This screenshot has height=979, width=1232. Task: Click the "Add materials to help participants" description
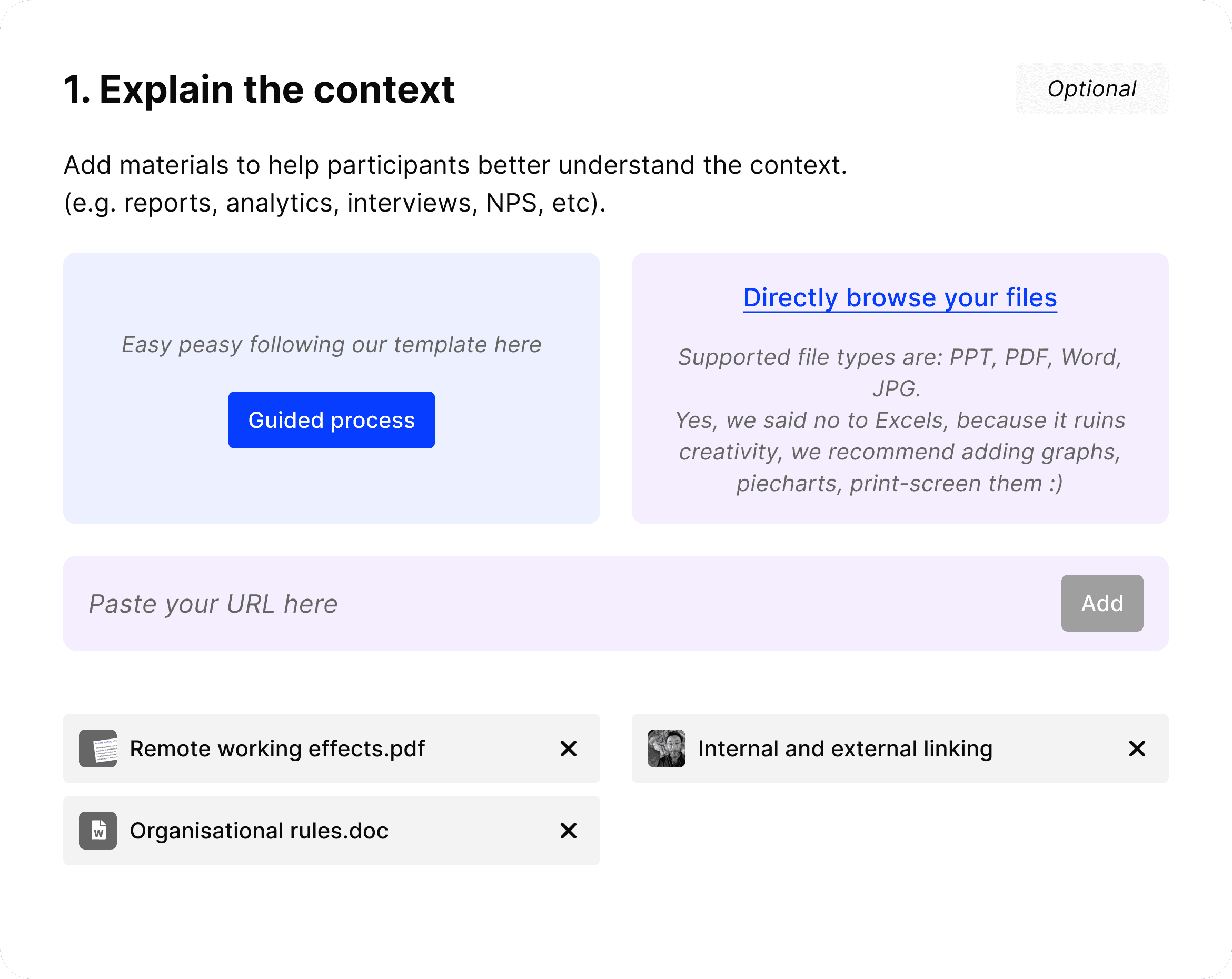[455, 165]
